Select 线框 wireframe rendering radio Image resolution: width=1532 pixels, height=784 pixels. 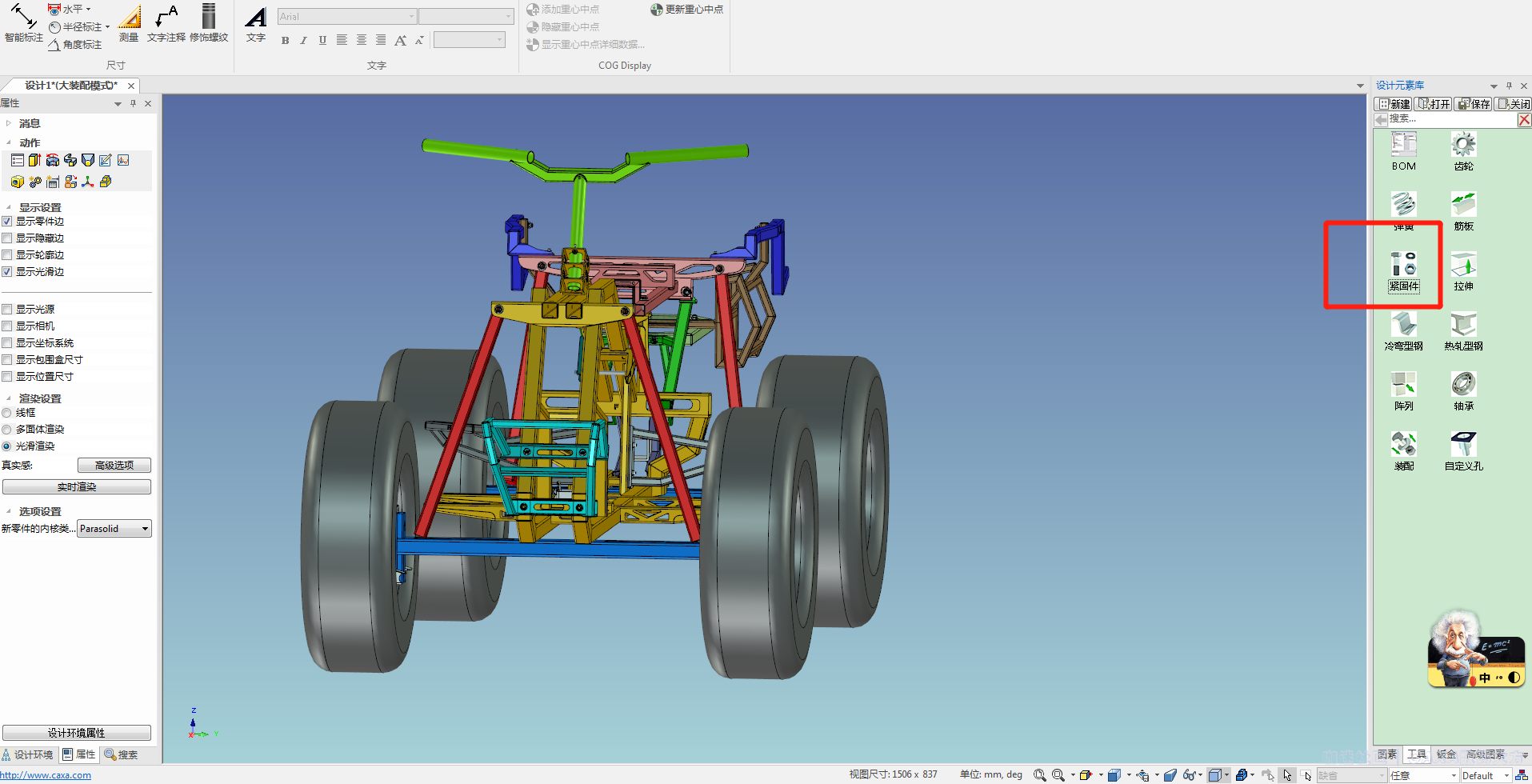tap(6, 413)
